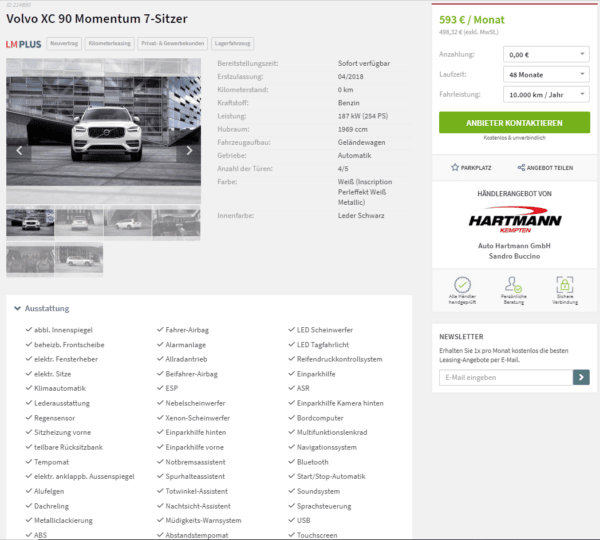Click the 'Geländewagen' value
Image resolution: width=600 pixels, height=540 pixels.
pyautogui.click(x=361, y=142)
